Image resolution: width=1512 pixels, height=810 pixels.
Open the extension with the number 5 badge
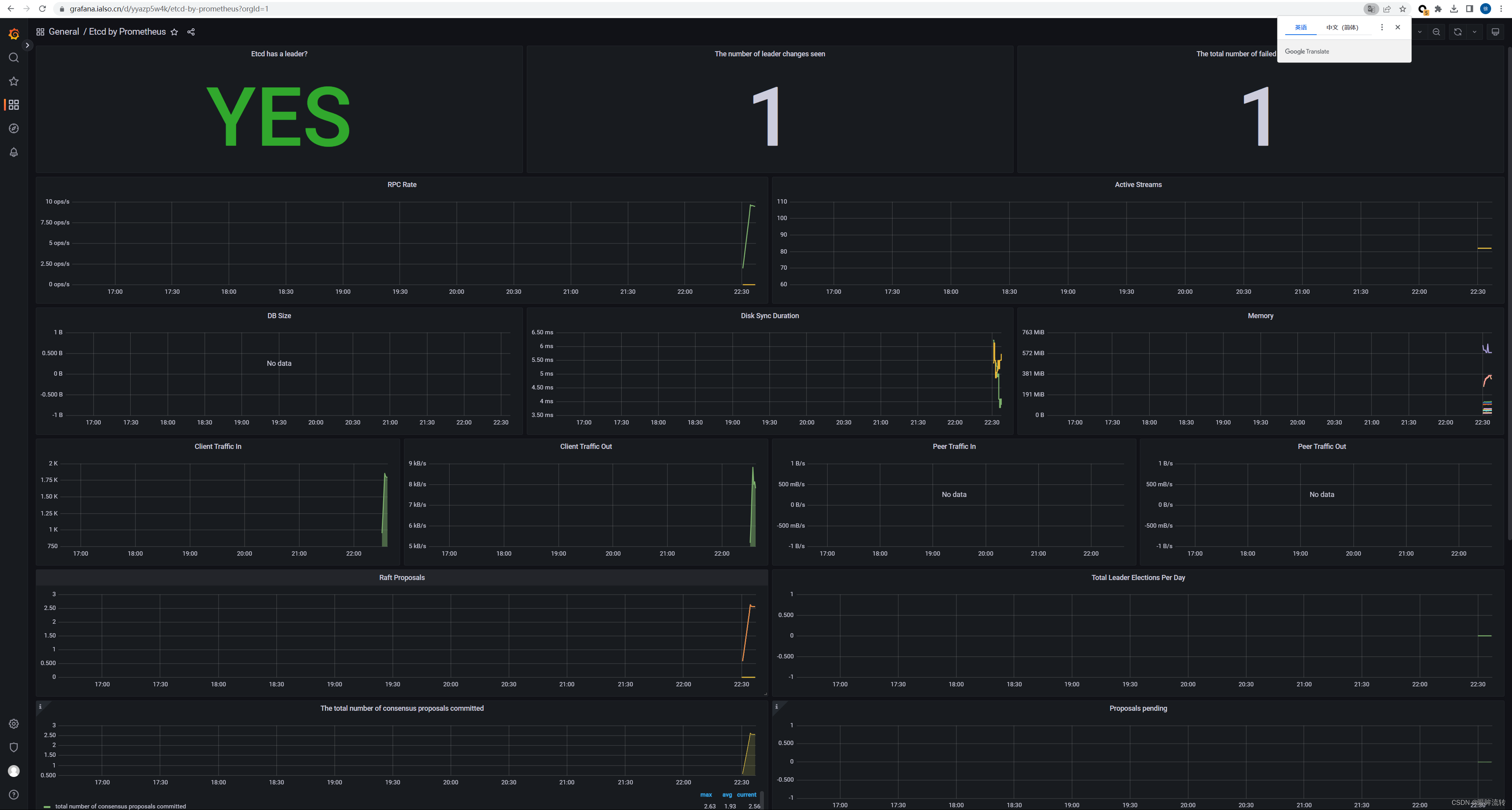click(x=1423, y=9)
